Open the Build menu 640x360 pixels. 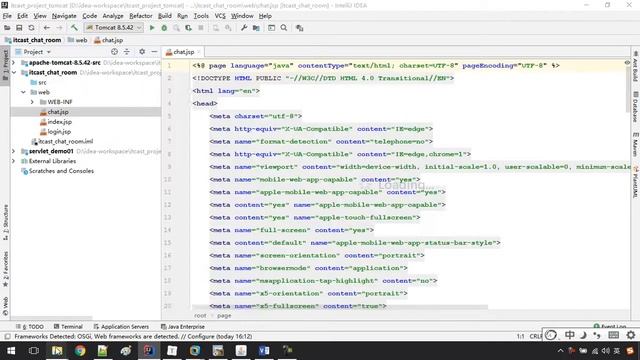(x=164, y=16)
